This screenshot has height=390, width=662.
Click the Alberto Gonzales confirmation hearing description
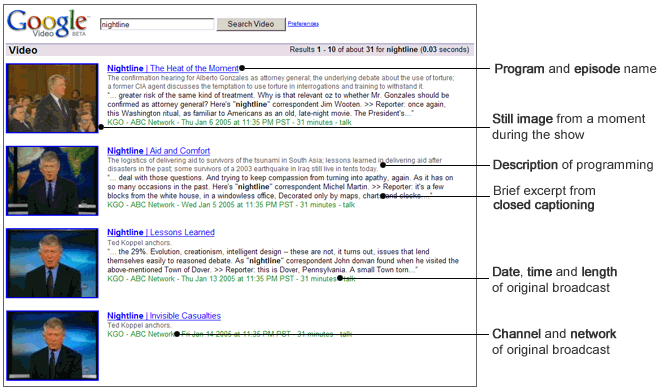pyautogui.click(x=281, y=82)
